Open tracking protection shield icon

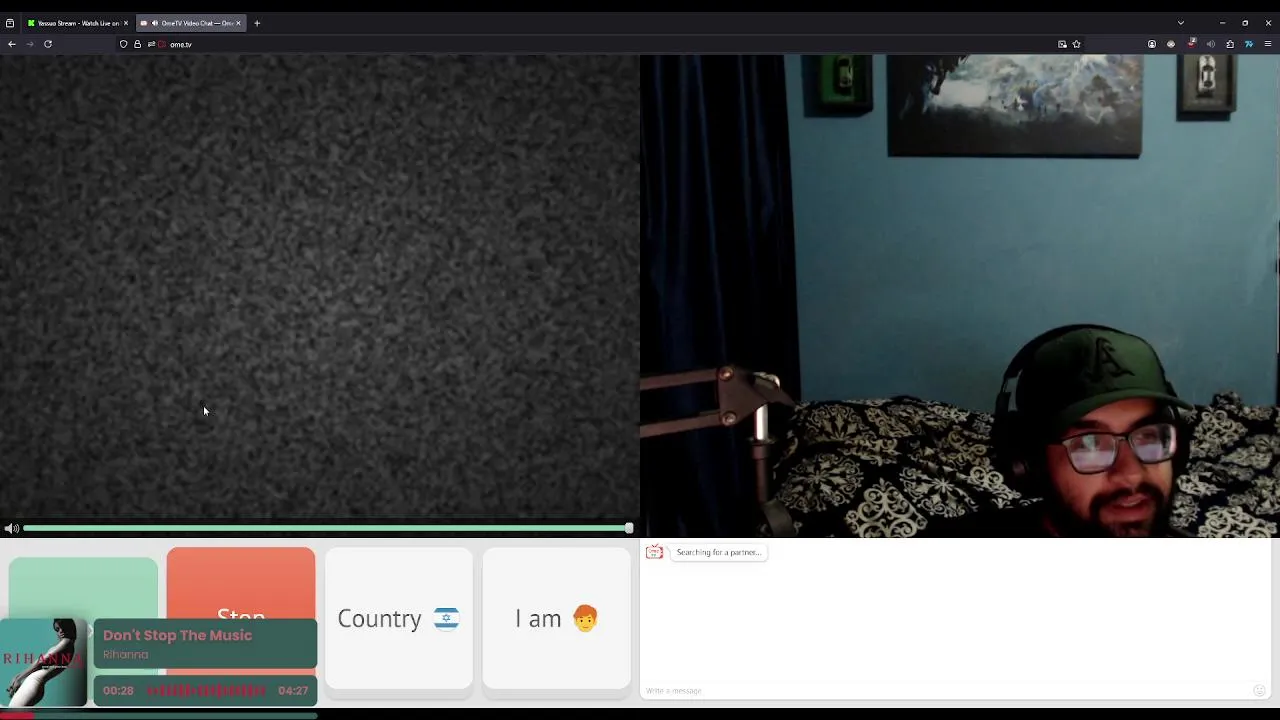[x=124, y=44]
